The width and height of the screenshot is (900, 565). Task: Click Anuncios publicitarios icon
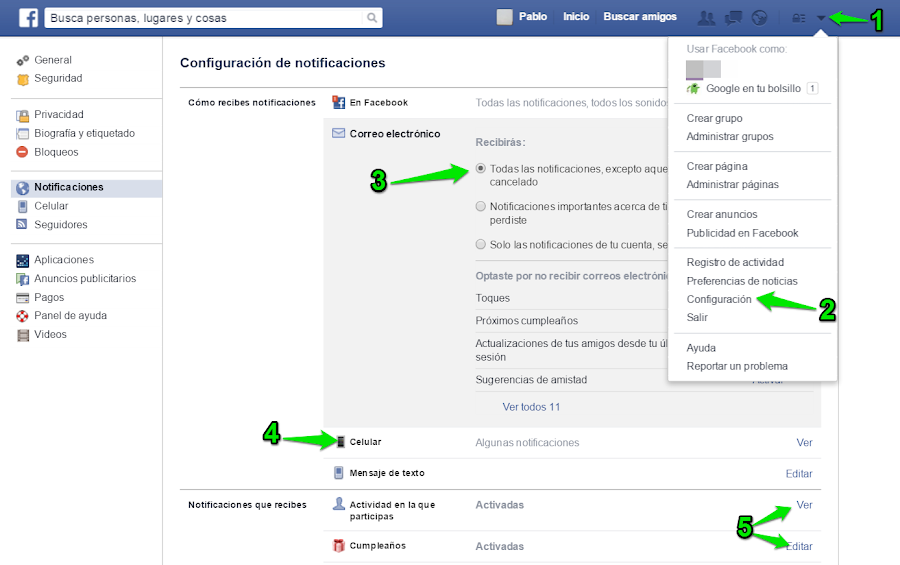coord(22,280)
